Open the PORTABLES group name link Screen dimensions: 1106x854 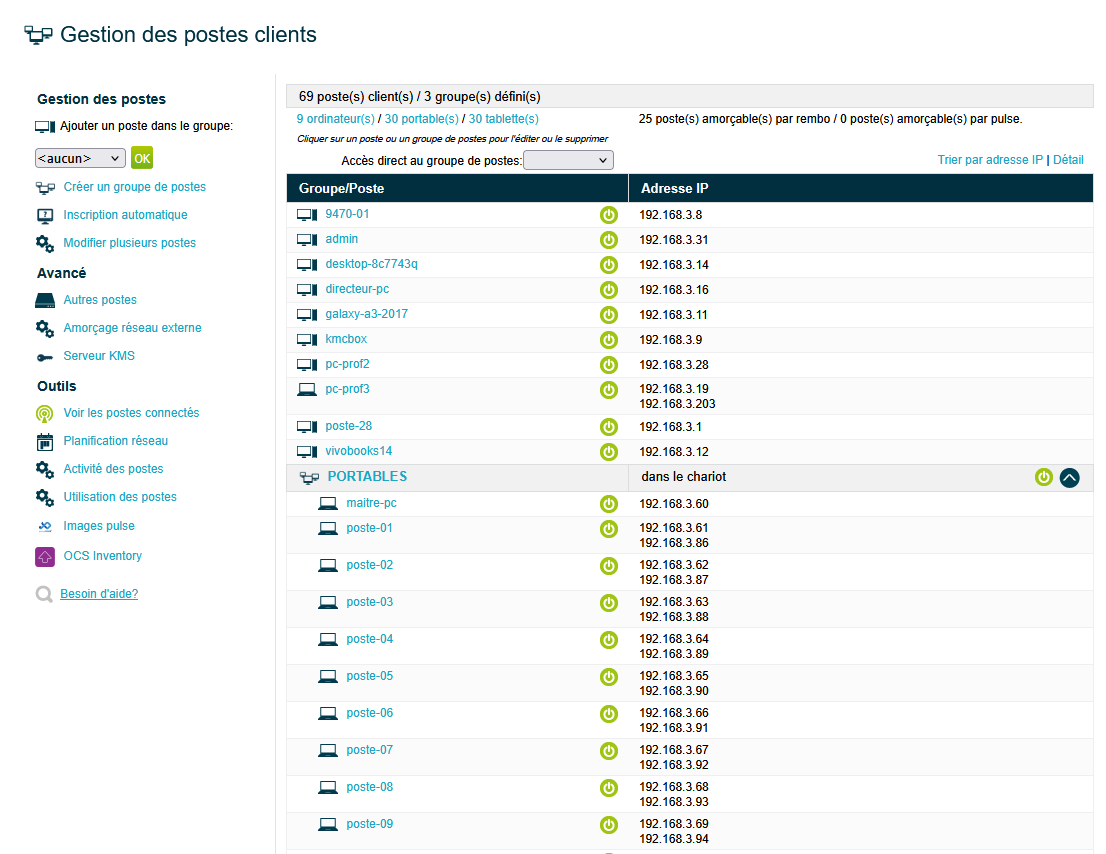[x=367, y=477]
